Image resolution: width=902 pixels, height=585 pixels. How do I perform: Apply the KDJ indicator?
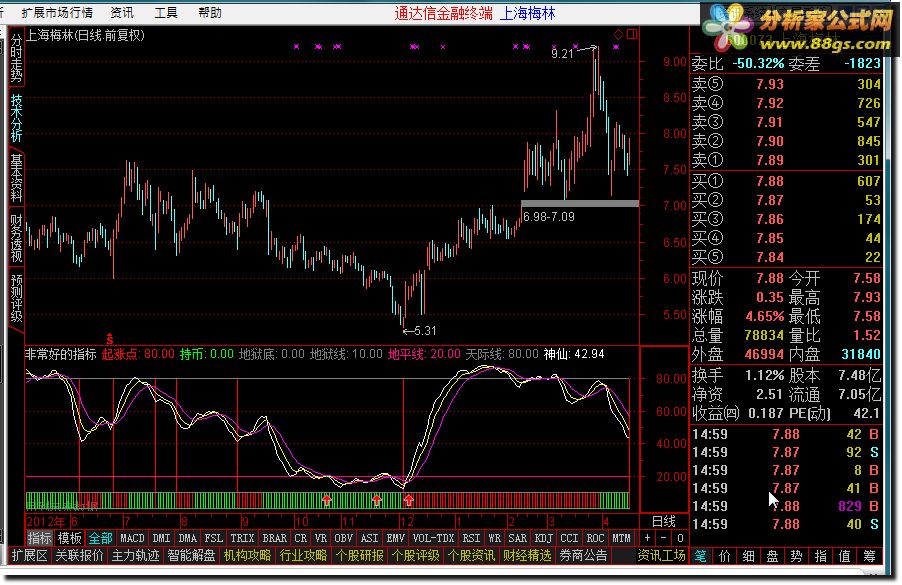point(544,538)
